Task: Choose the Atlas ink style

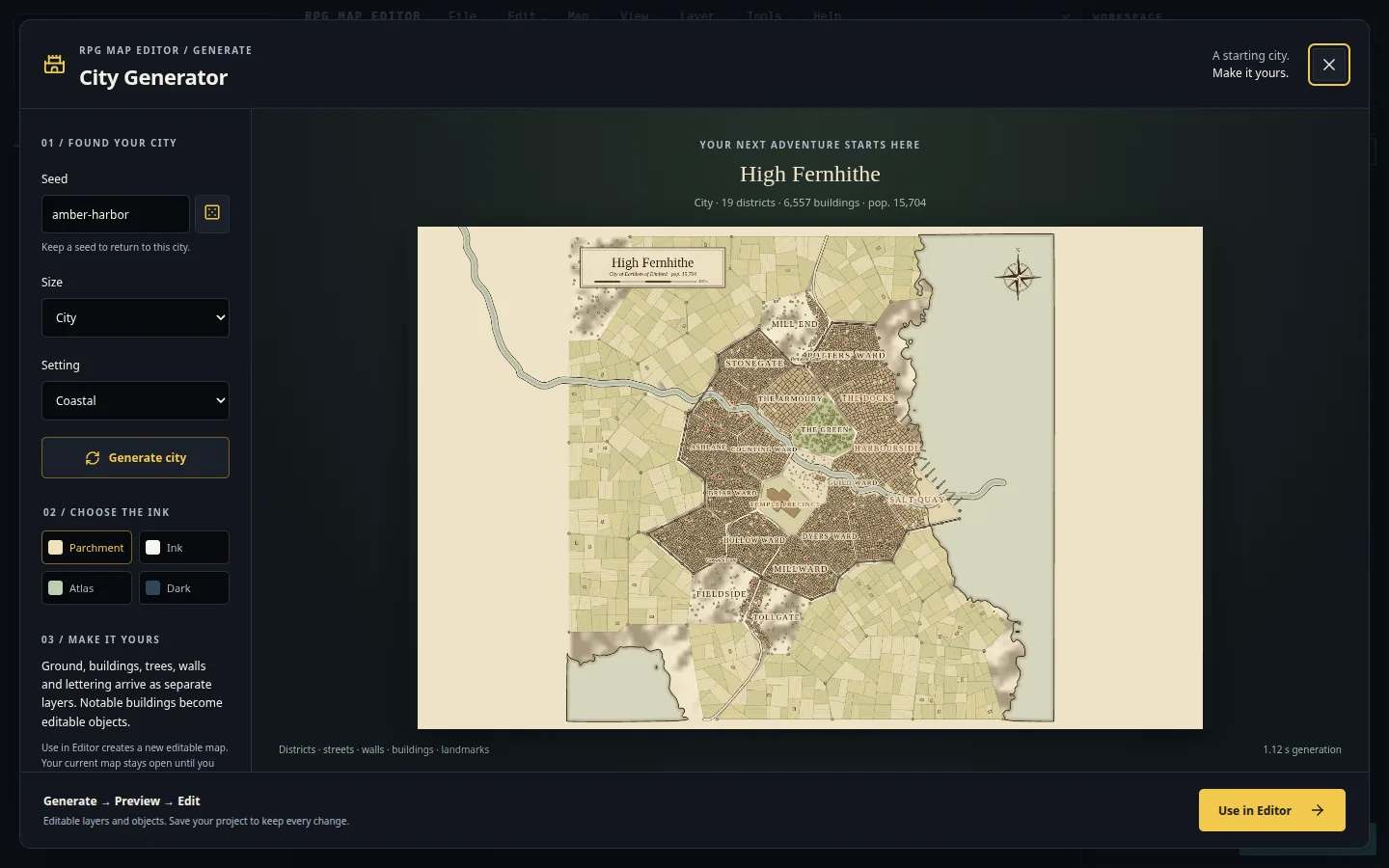Action: point(87,588)
